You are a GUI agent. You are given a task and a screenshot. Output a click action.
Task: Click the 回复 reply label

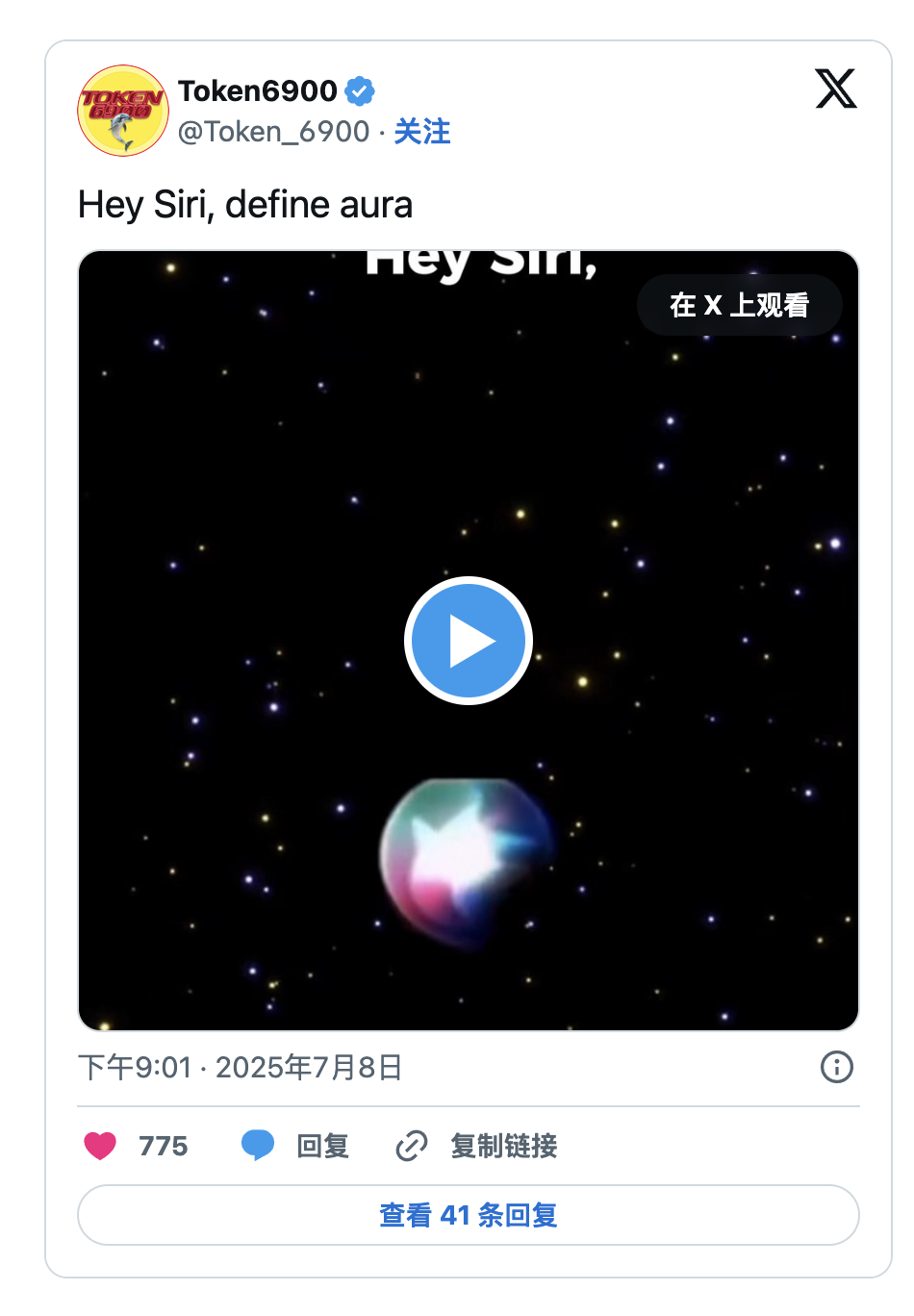(x=322, y=1146)
